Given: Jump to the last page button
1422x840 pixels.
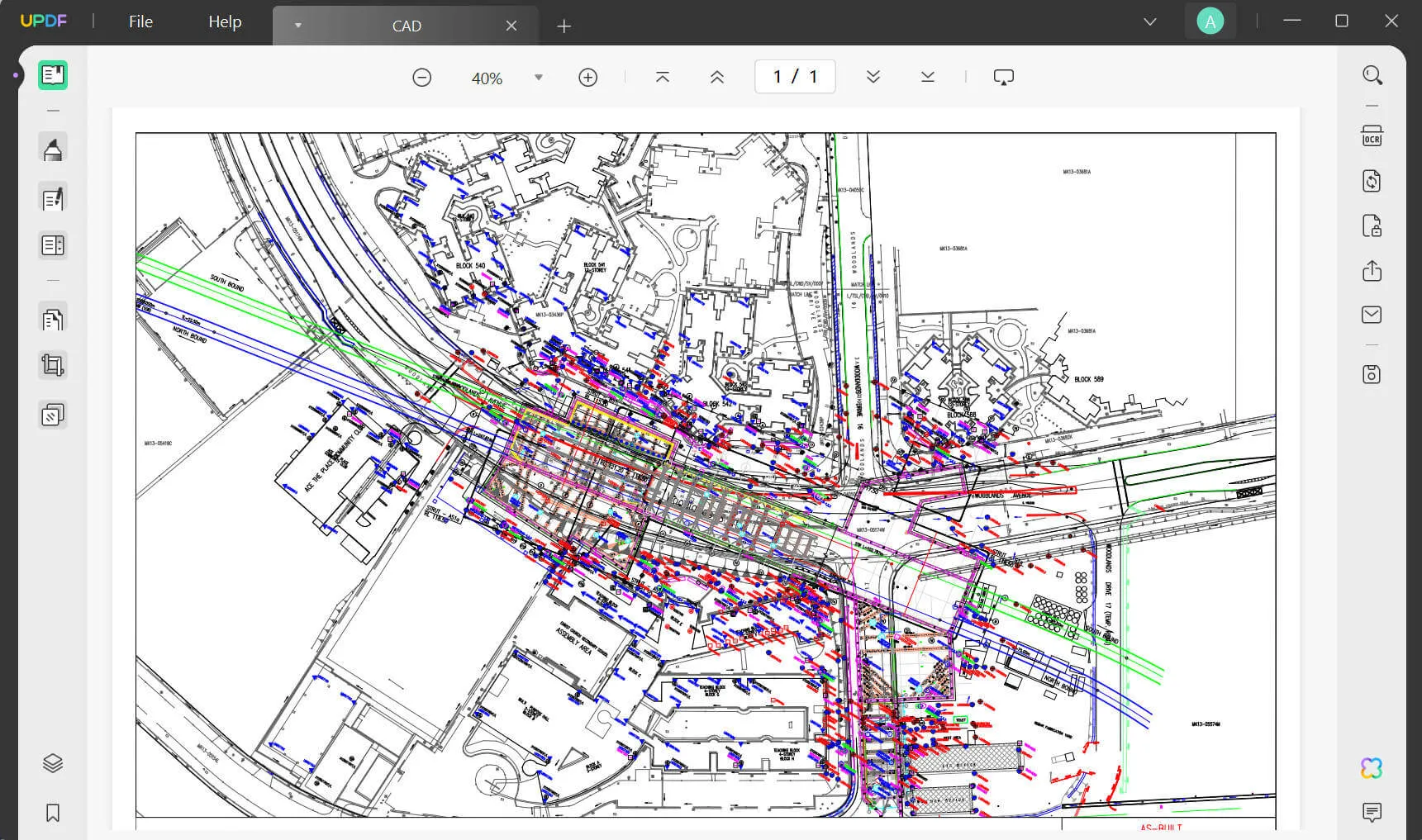Looking at the screenshot, I should (x=928, y=77).
